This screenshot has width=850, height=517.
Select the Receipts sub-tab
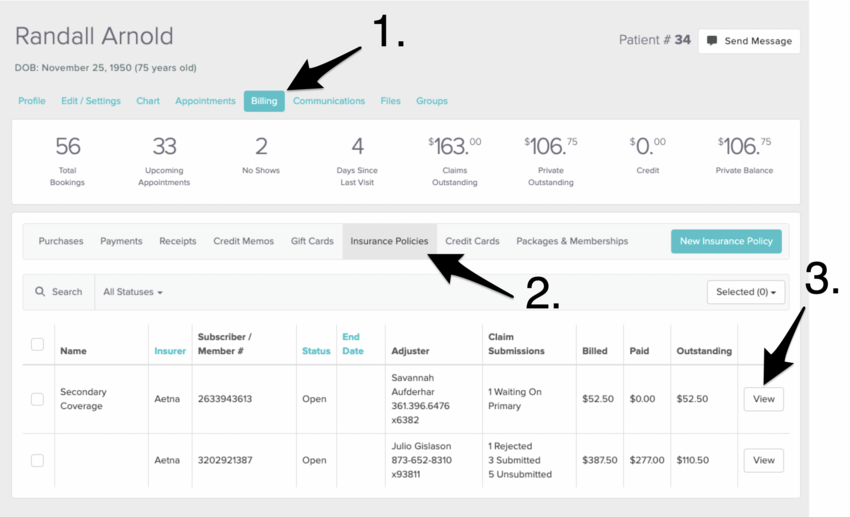[x=178, y=241]
